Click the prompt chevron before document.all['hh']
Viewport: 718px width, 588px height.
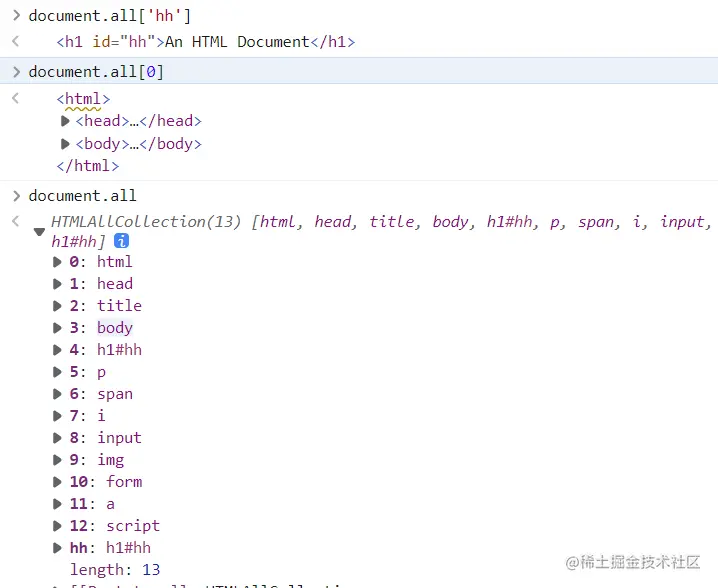tap(16, 16)
